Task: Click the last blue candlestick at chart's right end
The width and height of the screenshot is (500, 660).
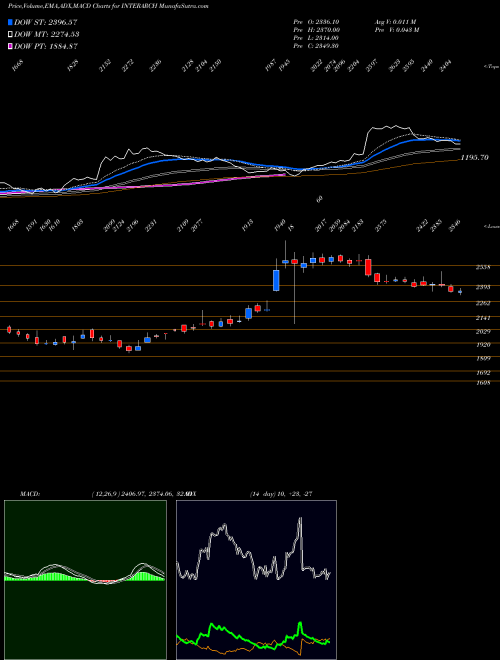Action: [x=460, y=291]
